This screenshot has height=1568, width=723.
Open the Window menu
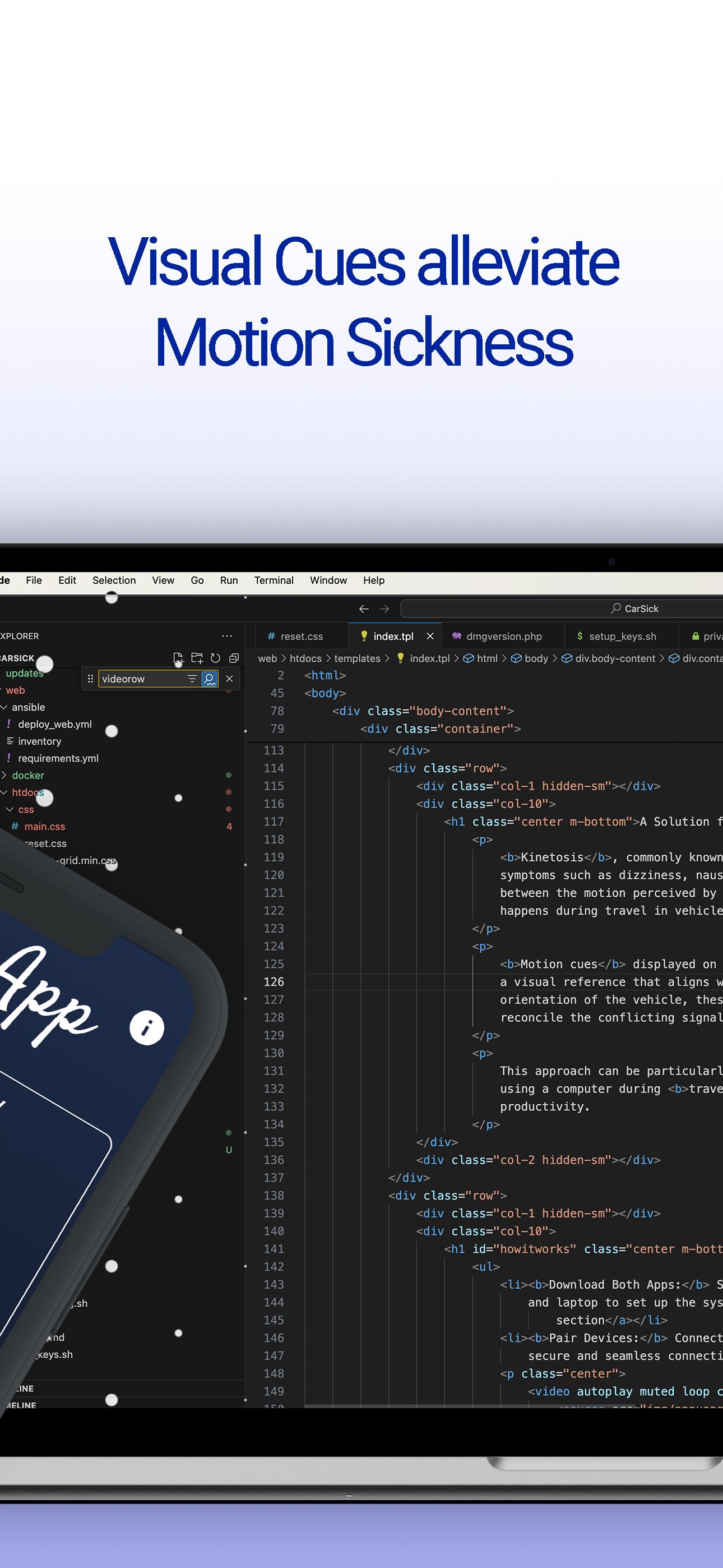coord(328,580)
